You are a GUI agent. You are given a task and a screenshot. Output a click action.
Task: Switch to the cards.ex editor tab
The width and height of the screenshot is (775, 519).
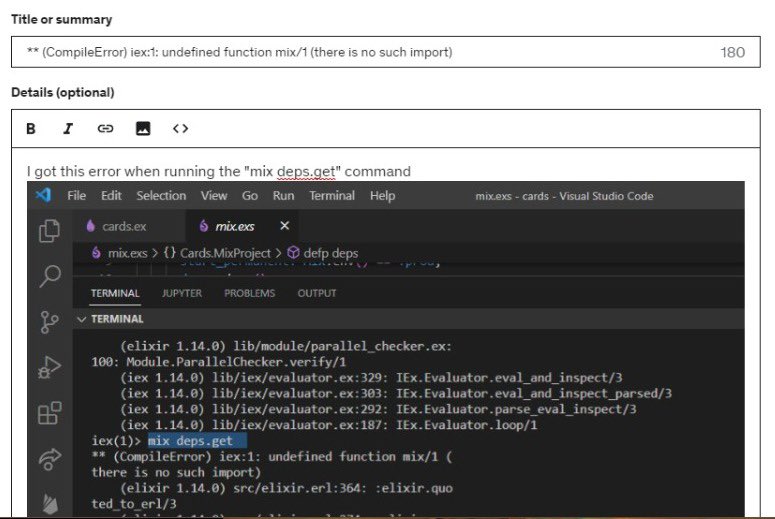click(x=129, y=226)
